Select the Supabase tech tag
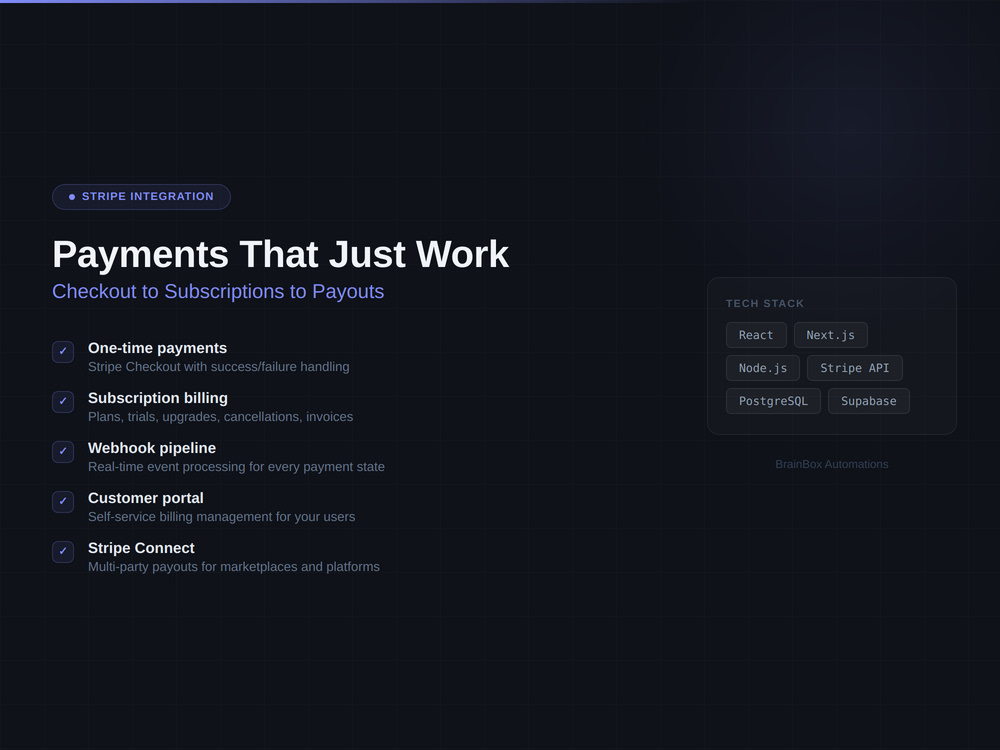 (x=869, y=401)
